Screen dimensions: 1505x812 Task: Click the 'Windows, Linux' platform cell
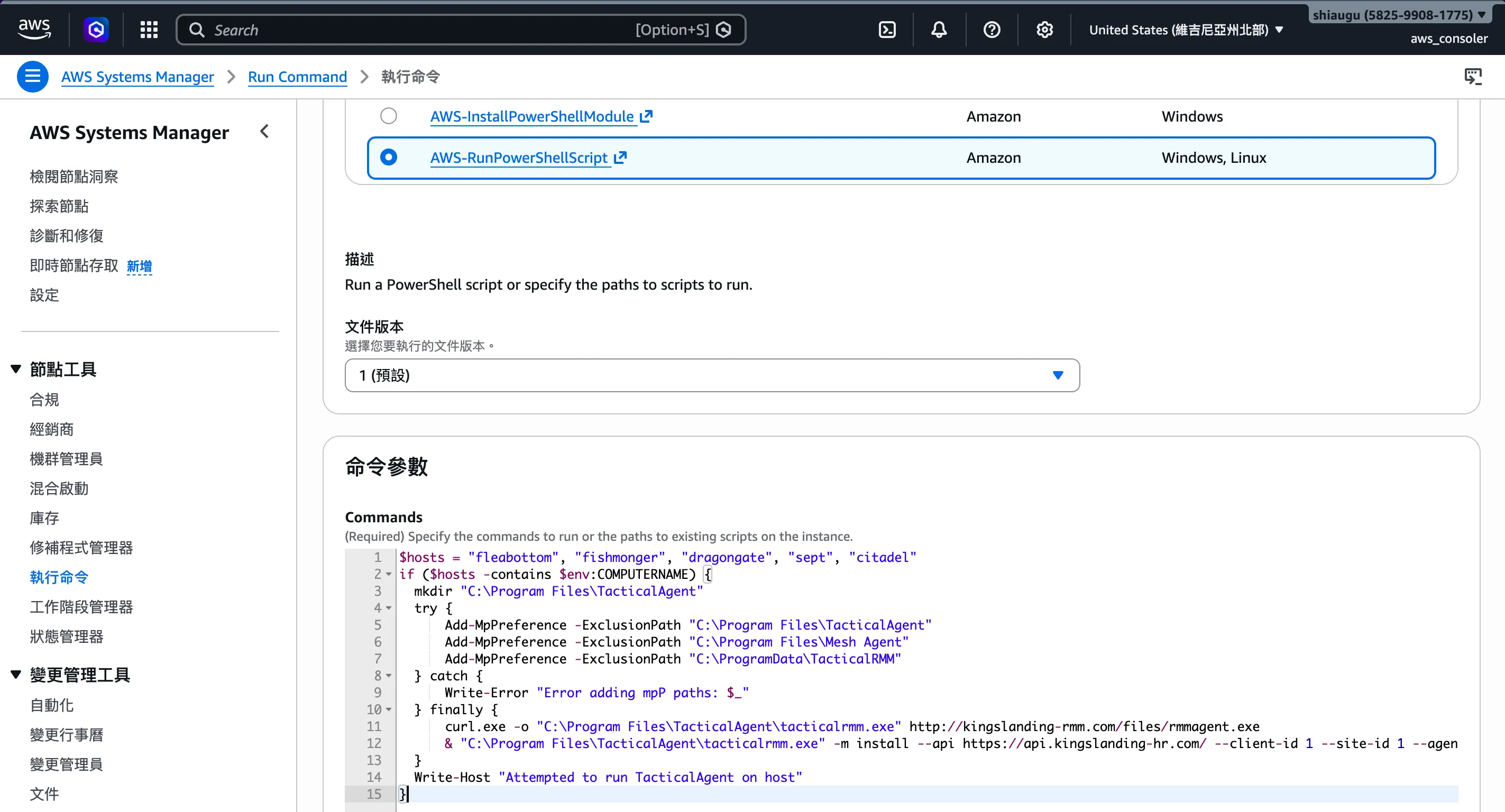pos(1214,158)
